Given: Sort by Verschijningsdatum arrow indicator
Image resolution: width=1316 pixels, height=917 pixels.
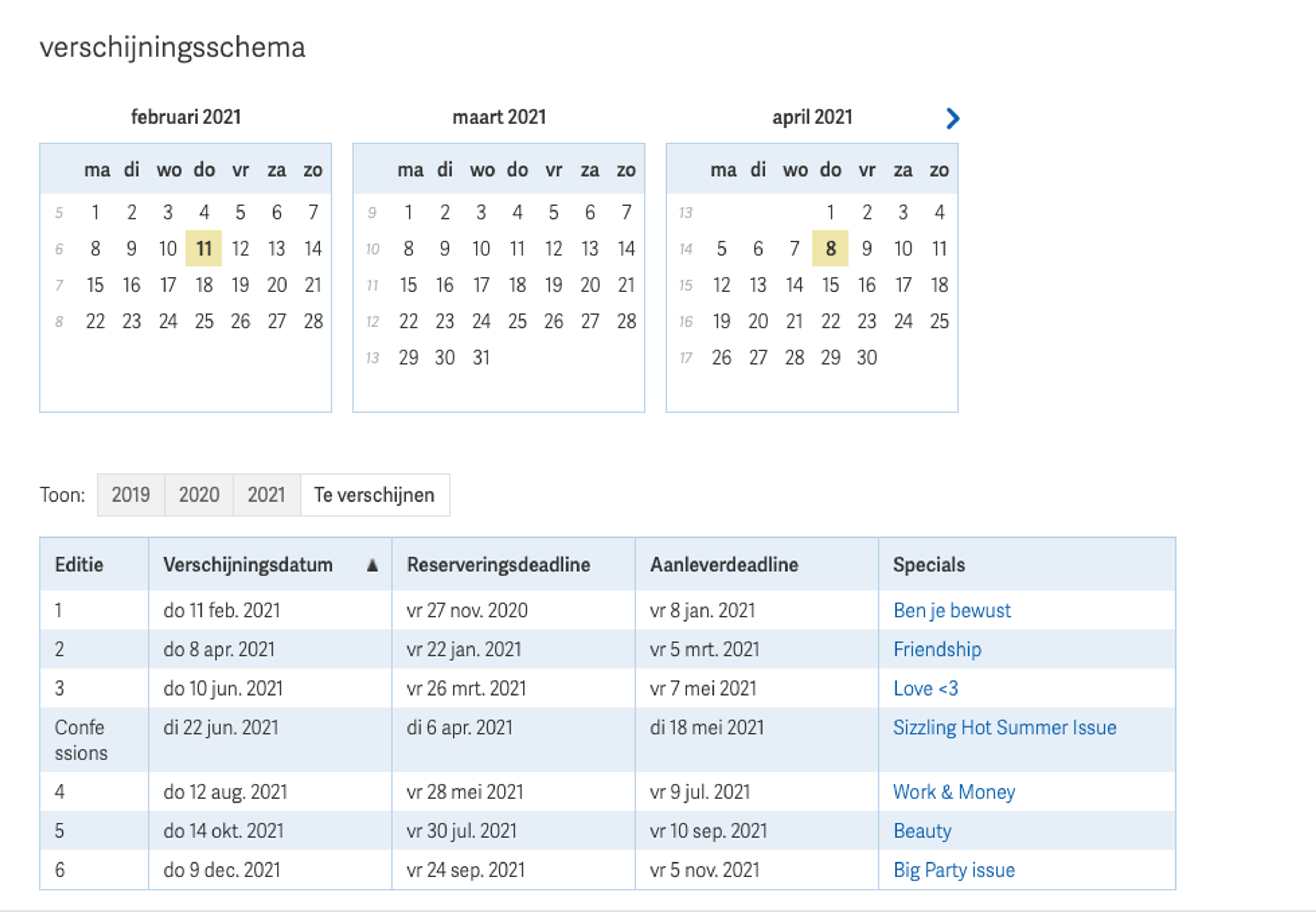Looking at the screenshot, I should click(372, 565).
